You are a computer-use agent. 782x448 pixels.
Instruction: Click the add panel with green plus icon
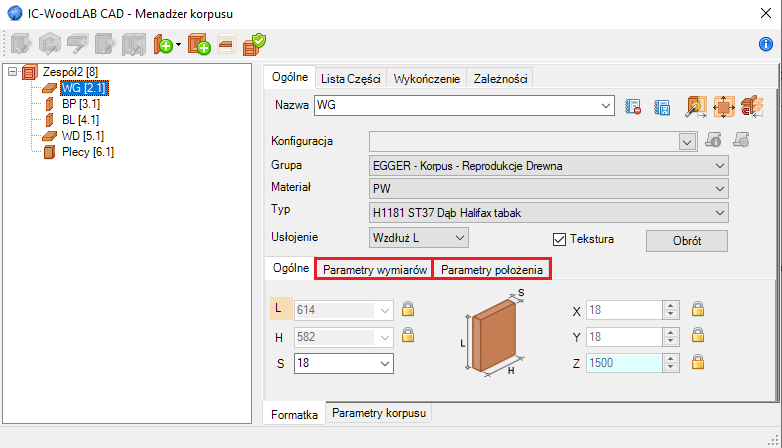[163, 44]
